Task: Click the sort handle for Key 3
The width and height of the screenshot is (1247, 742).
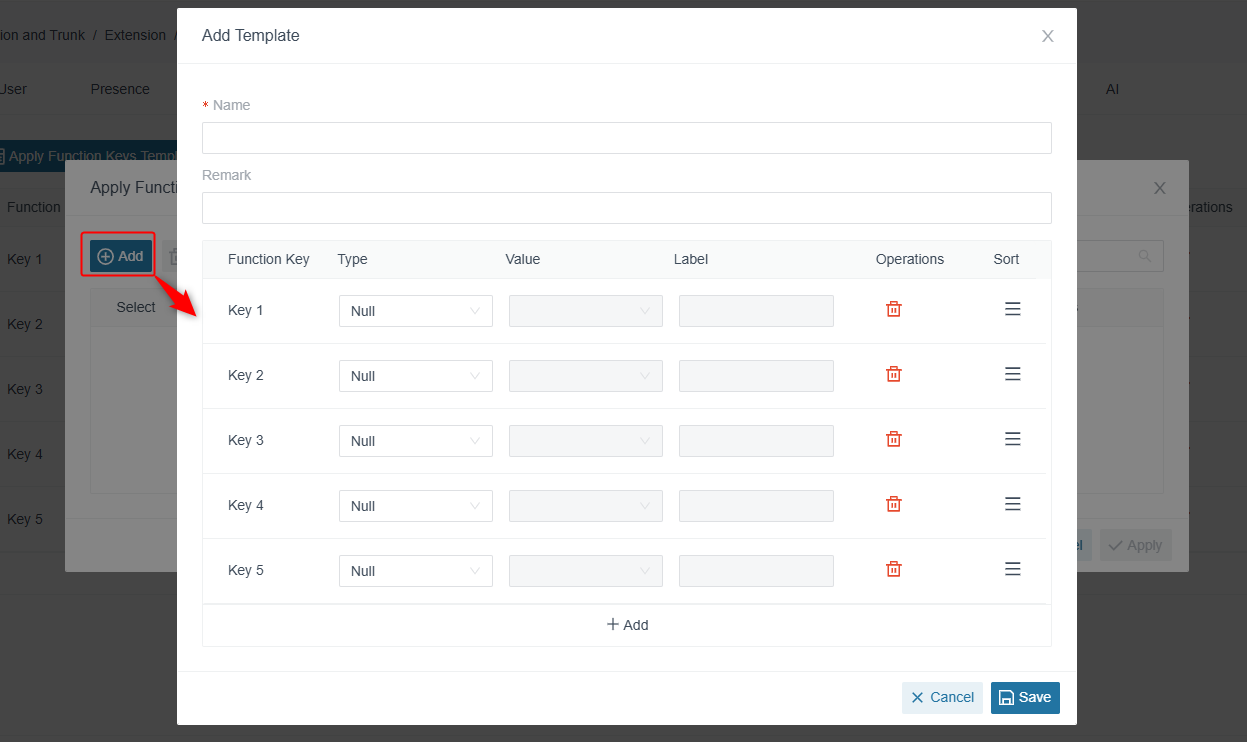Action: click(1012, 439)
